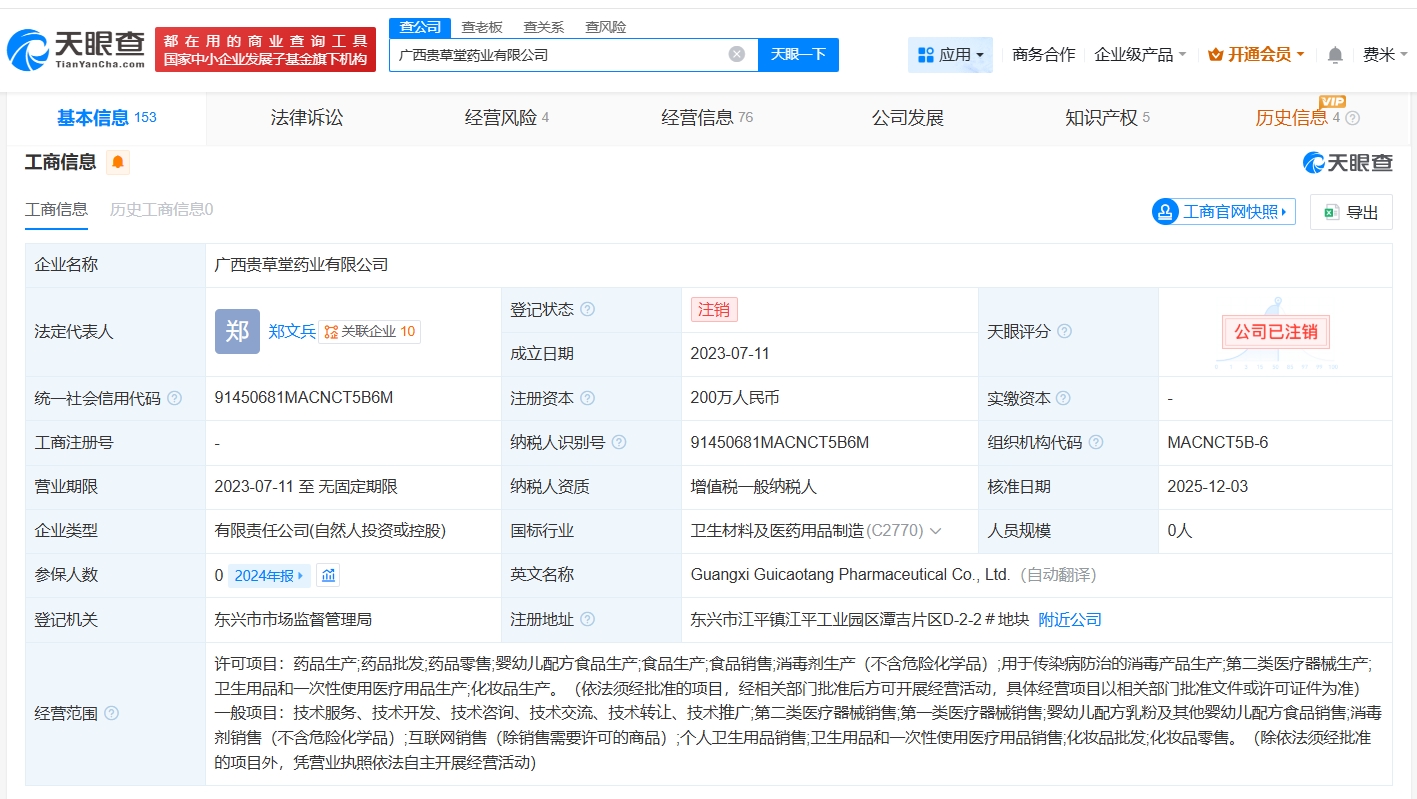1417x799 pixels.
Task: Expand the C2770 industry classification chevron
Action: pyautogui.click(x=934, y=531)
